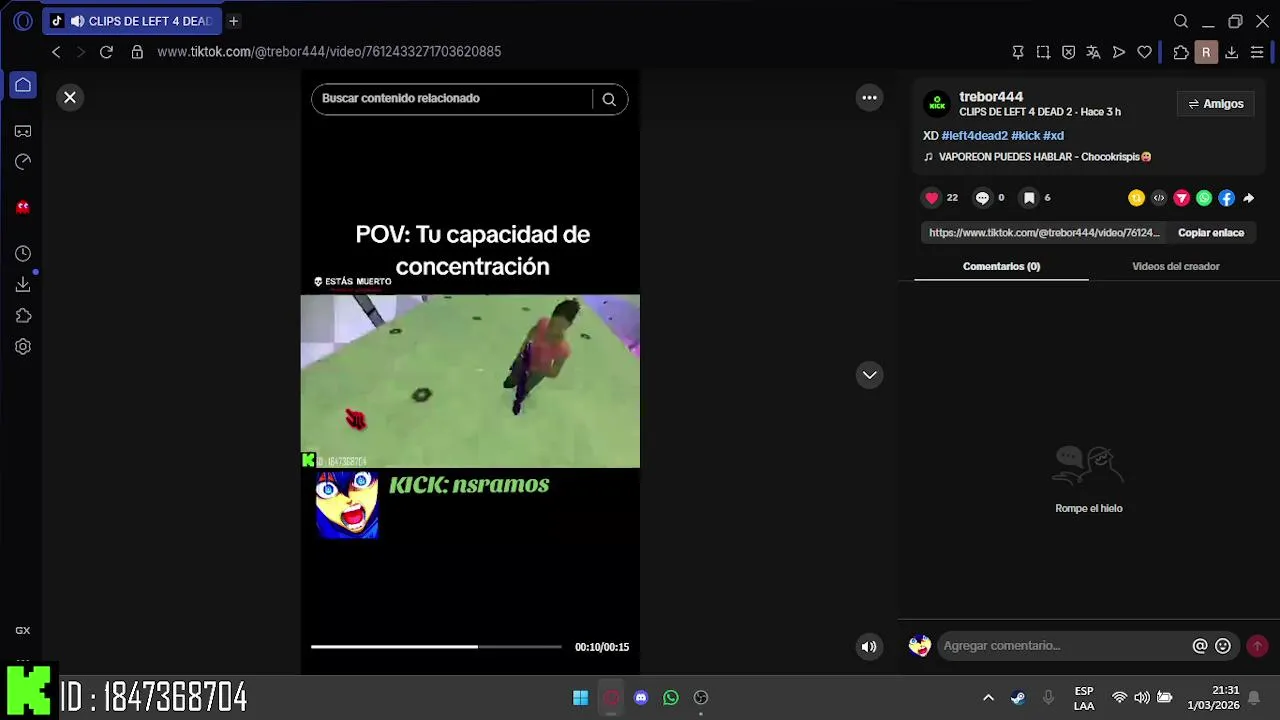This screenshot has height=720, width=1280.
Task: Open toolbar extensions puzzle icon
Action: pyautogui.click(x=1181, y=52)
